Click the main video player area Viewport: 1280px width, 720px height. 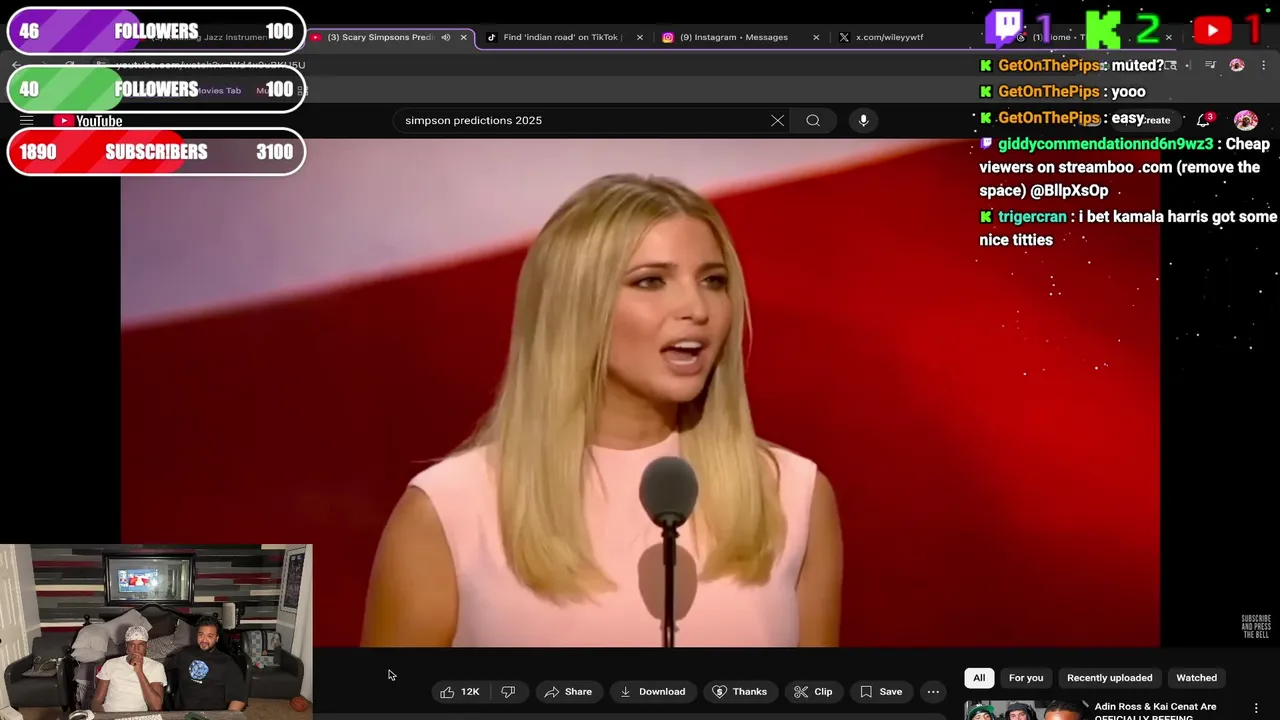click(x=640, y=393)
